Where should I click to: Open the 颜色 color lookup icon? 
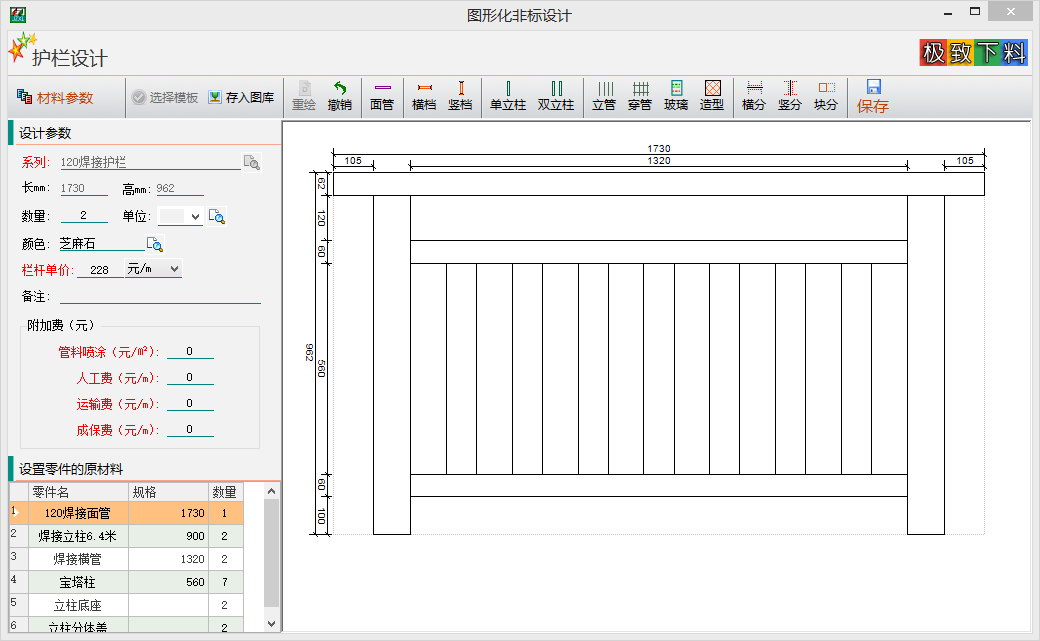tap(155, 244)
